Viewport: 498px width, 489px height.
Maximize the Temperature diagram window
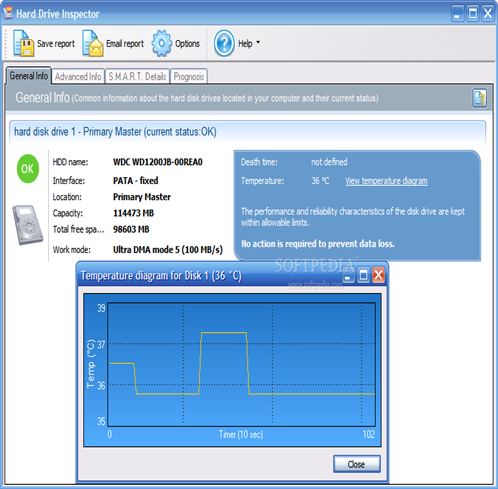363,275
